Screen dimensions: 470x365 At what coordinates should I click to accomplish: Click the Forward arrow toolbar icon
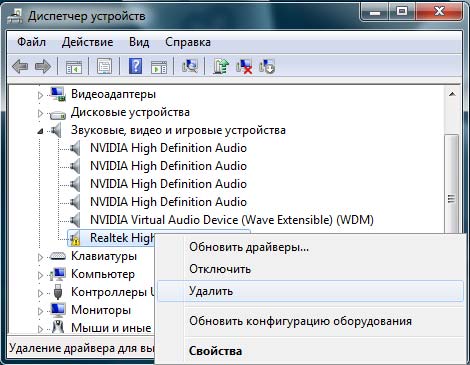pyautogui.click(x=43, y=66)
